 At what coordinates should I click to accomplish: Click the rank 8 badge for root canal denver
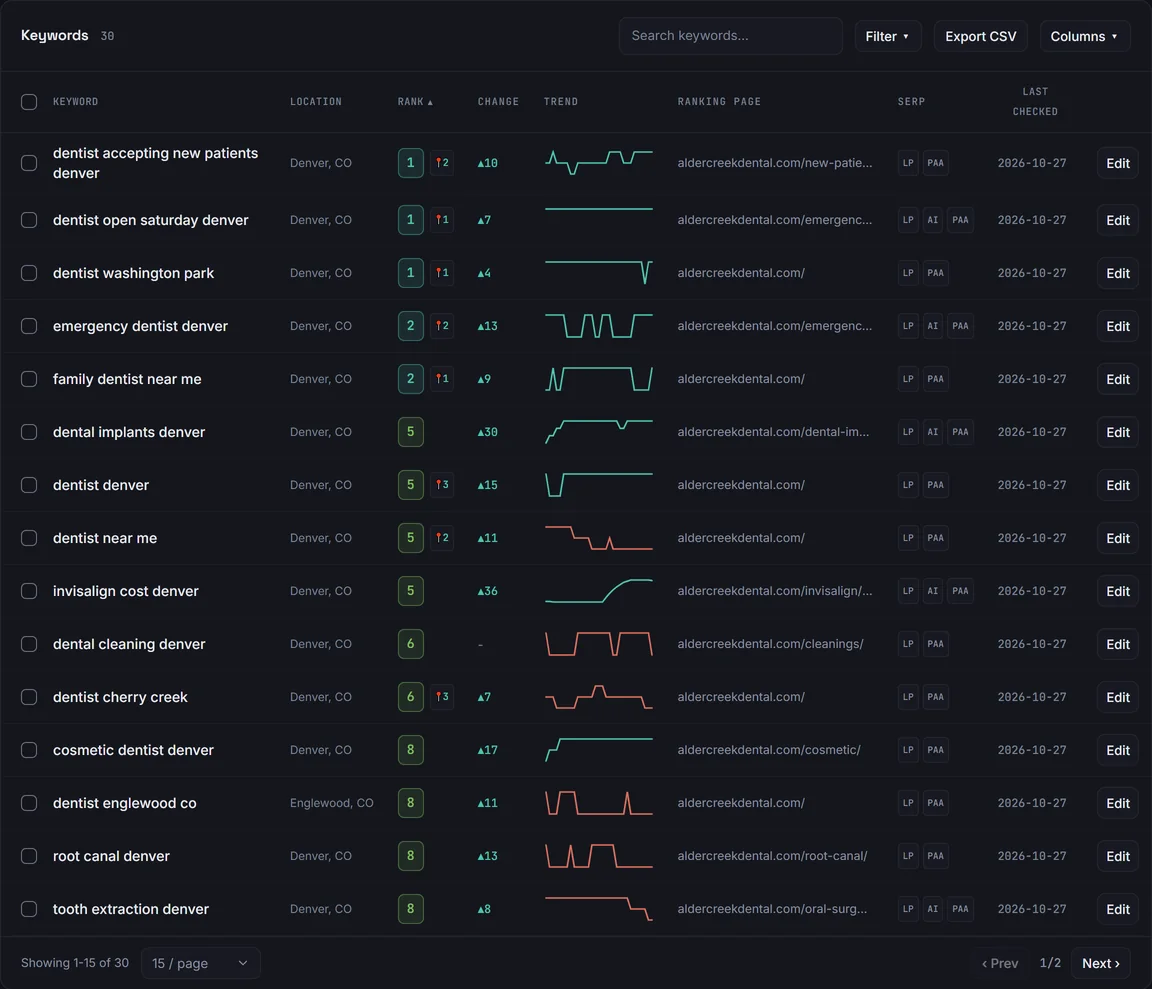[x=411, y=856]
